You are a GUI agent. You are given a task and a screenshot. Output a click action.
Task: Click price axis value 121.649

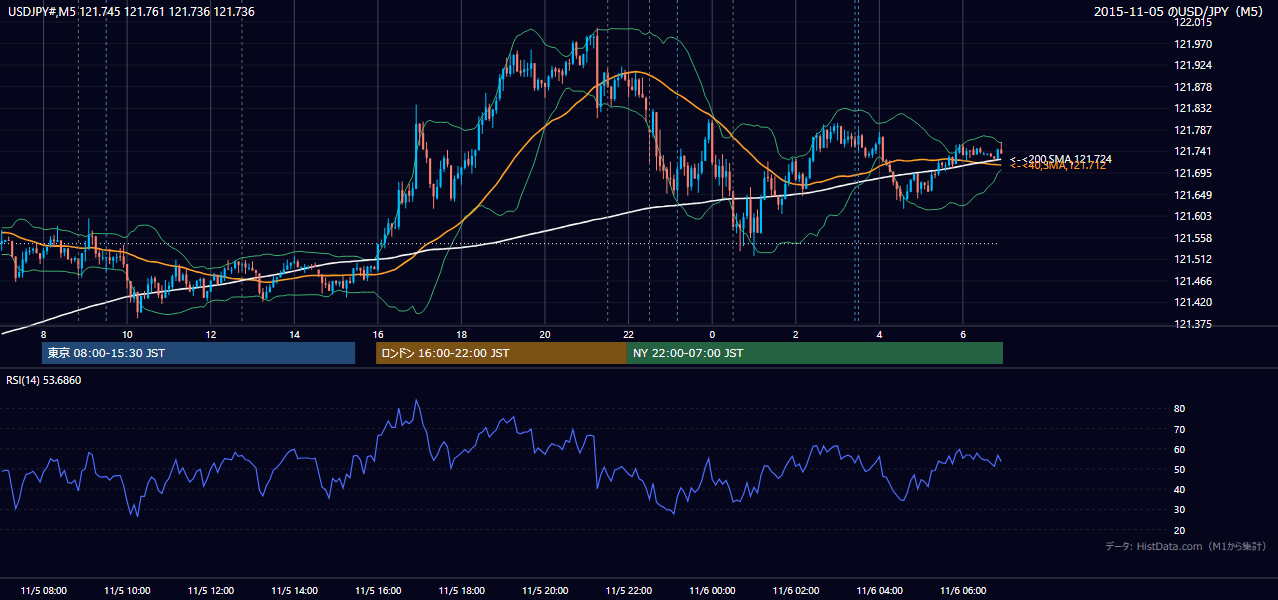(x=1195, y=195)
